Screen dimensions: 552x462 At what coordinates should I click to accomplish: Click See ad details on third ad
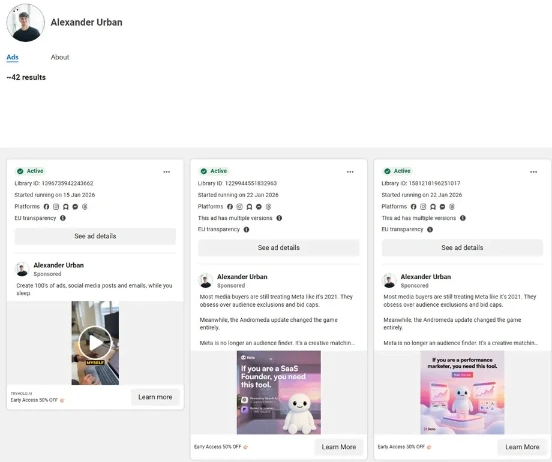tap(462, 248)
